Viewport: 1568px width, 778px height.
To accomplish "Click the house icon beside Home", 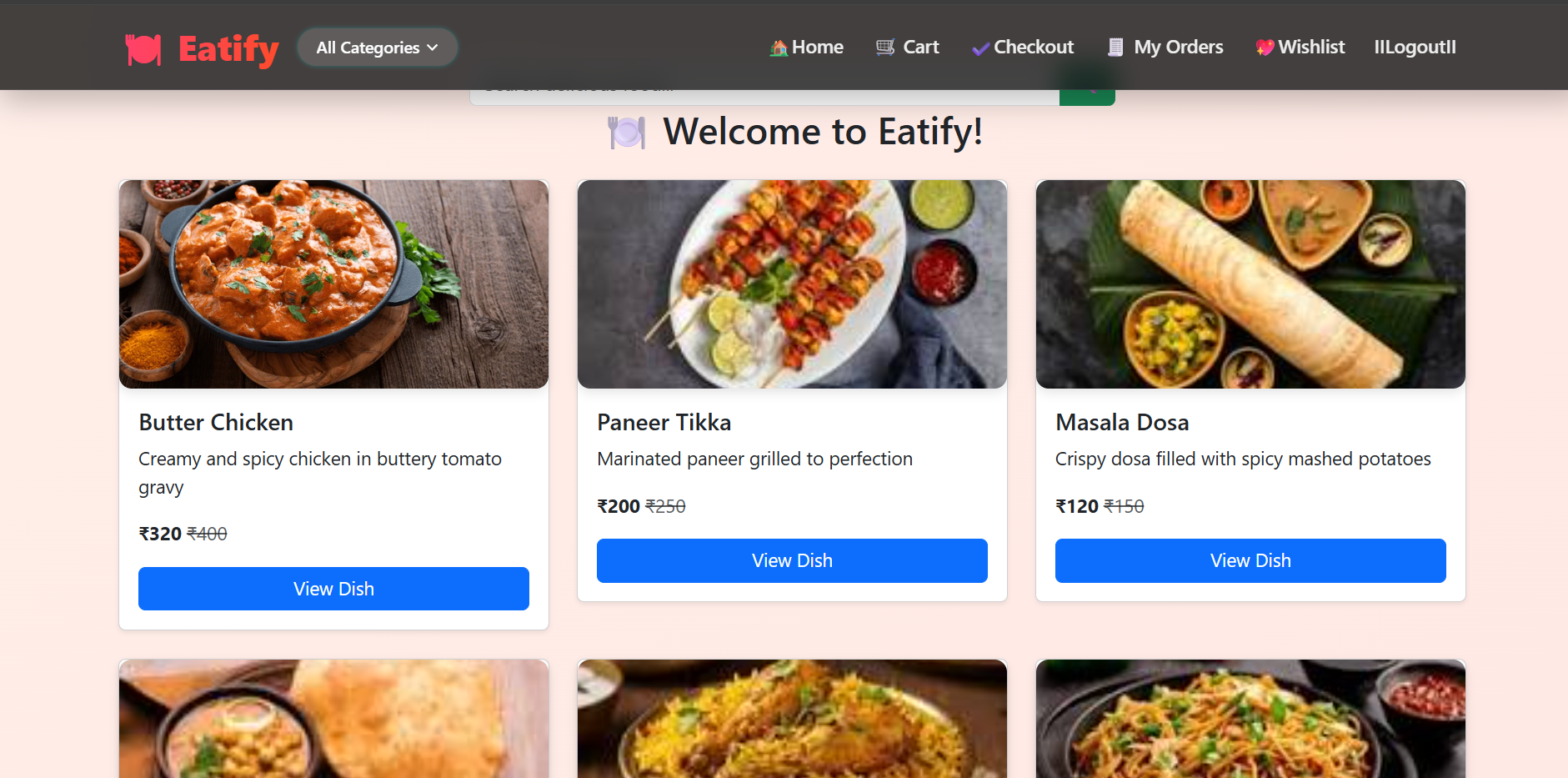I will [x=779, y=48].
